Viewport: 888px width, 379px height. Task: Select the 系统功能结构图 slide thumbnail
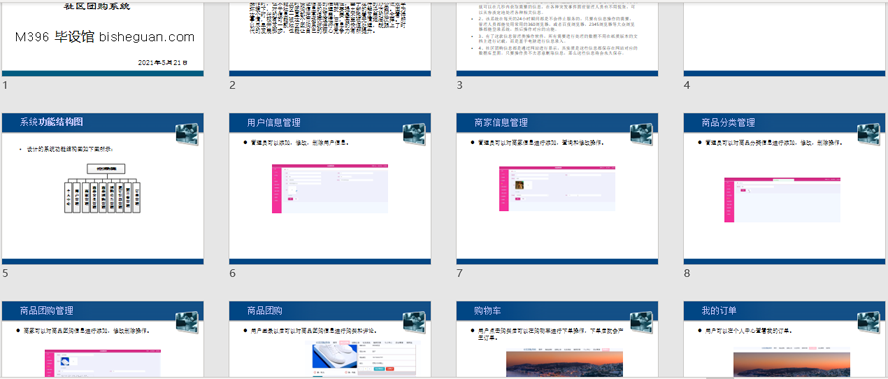point(103,189)
